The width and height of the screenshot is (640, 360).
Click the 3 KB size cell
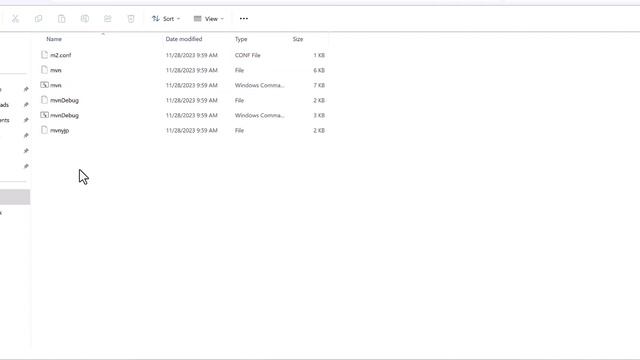click(x=319, y=116)
